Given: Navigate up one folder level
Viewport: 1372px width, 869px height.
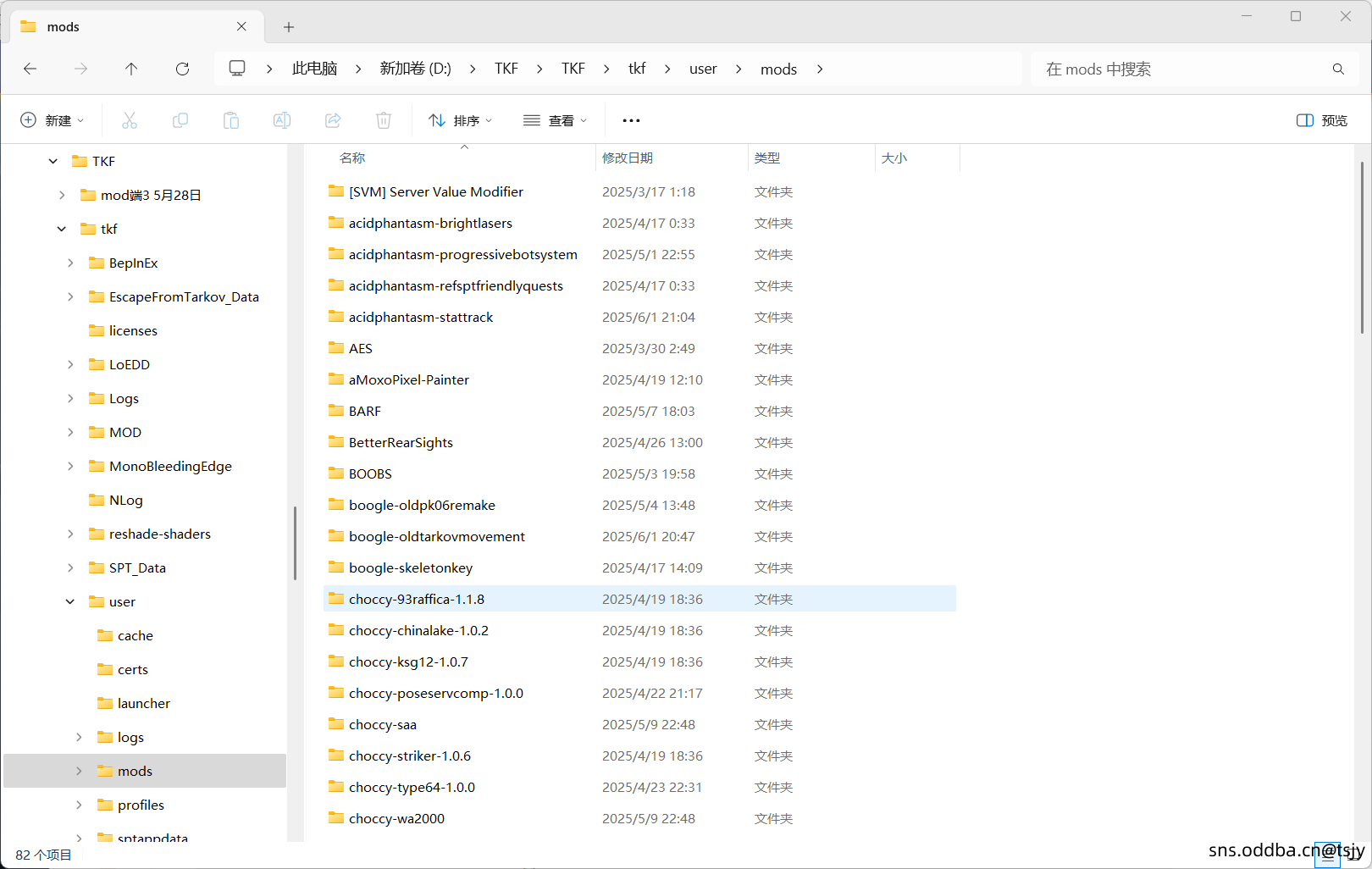Looking at the screenshot, I should (131, 69).
